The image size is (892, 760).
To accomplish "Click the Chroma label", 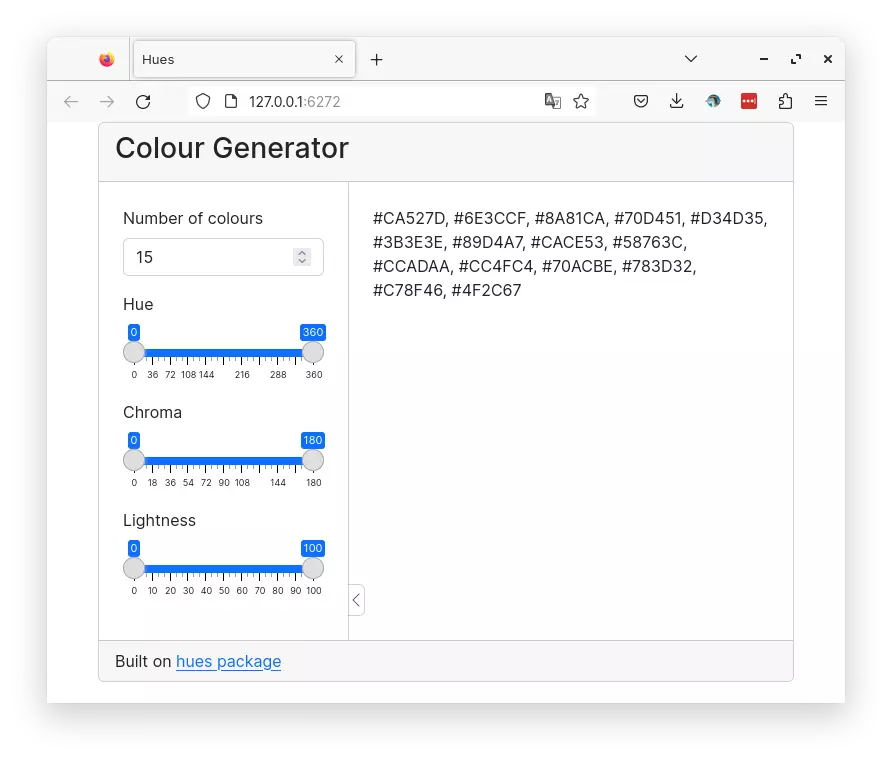I will pyautogui.click(x=152, y=412).
